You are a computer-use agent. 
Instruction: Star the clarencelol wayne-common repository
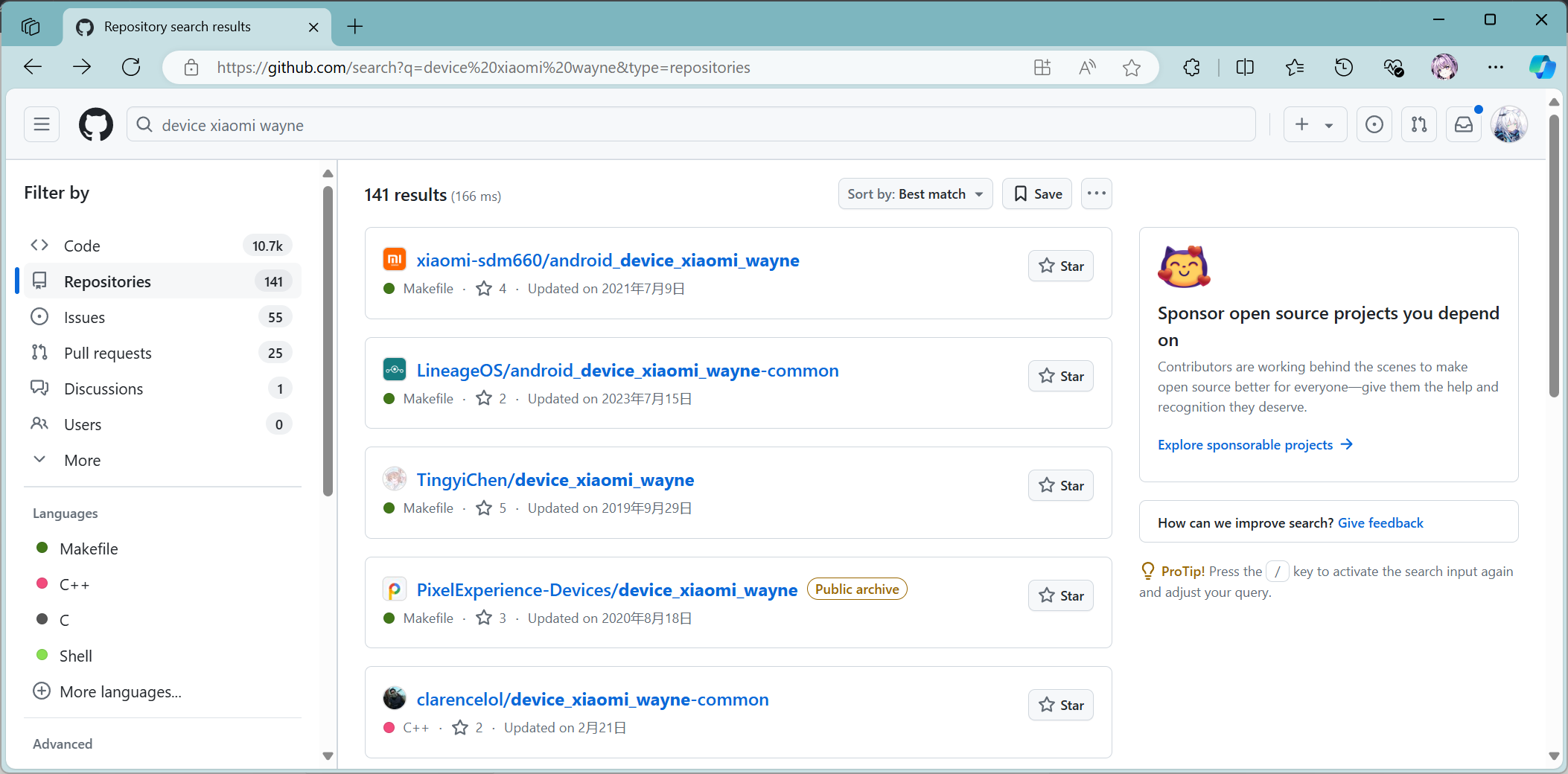1061,705
